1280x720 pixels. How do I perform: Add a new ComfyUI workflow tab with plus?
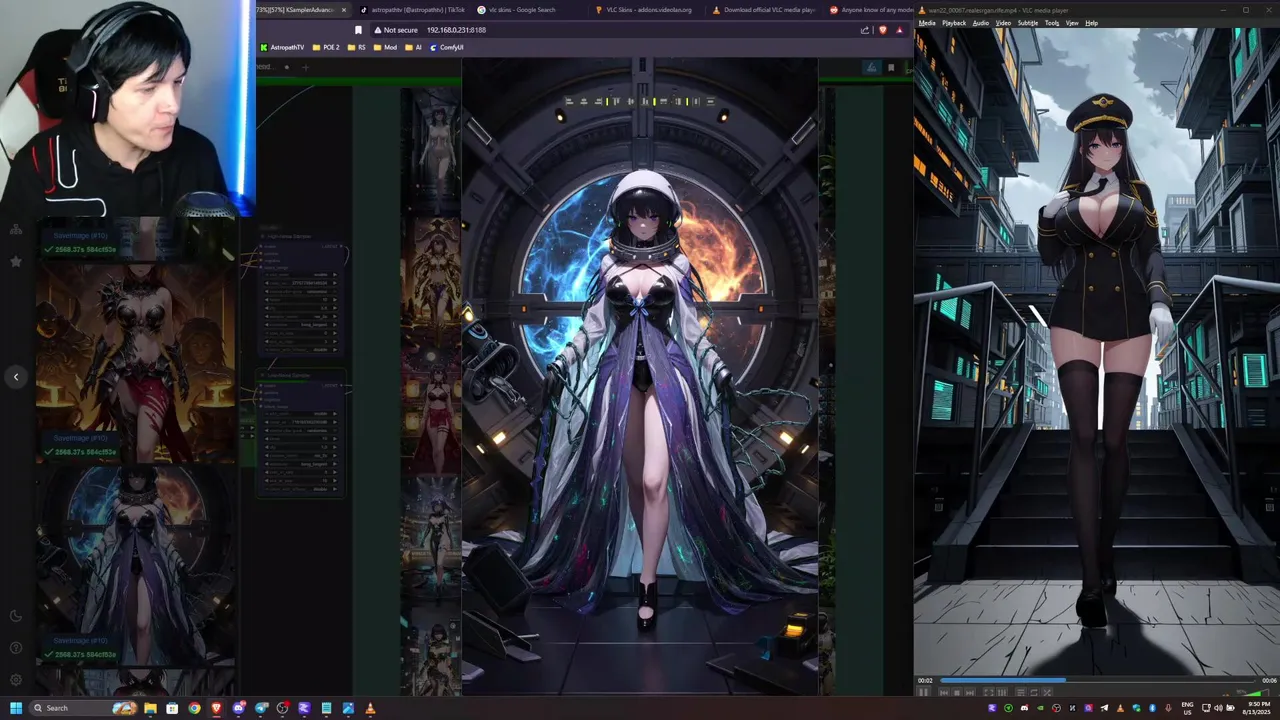tap(305, 67)
